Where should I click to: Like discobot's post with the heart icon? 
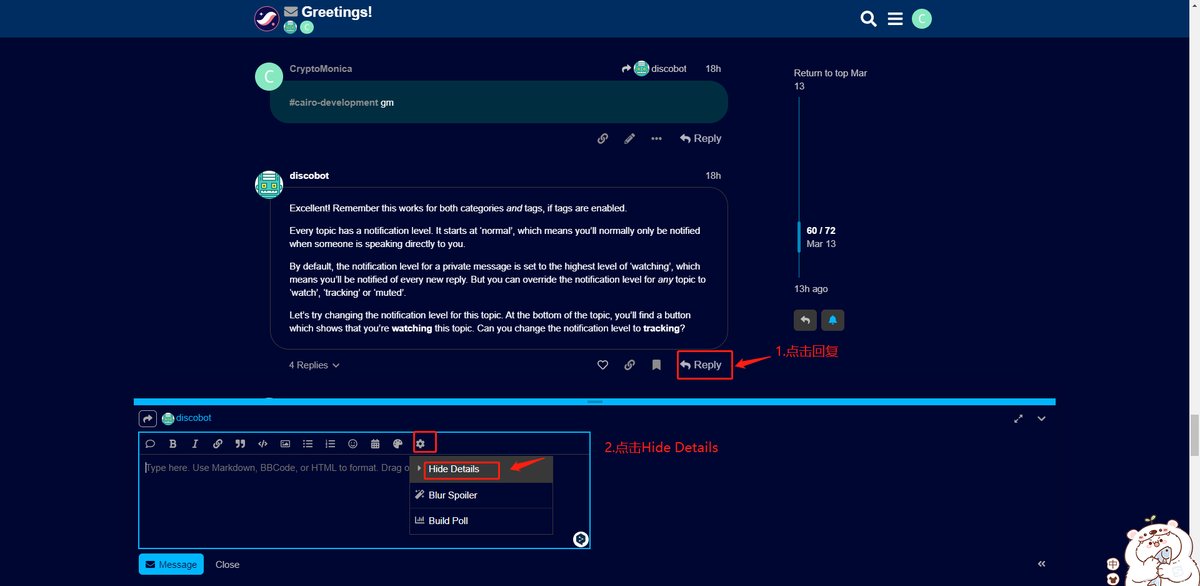click(602, 365)
